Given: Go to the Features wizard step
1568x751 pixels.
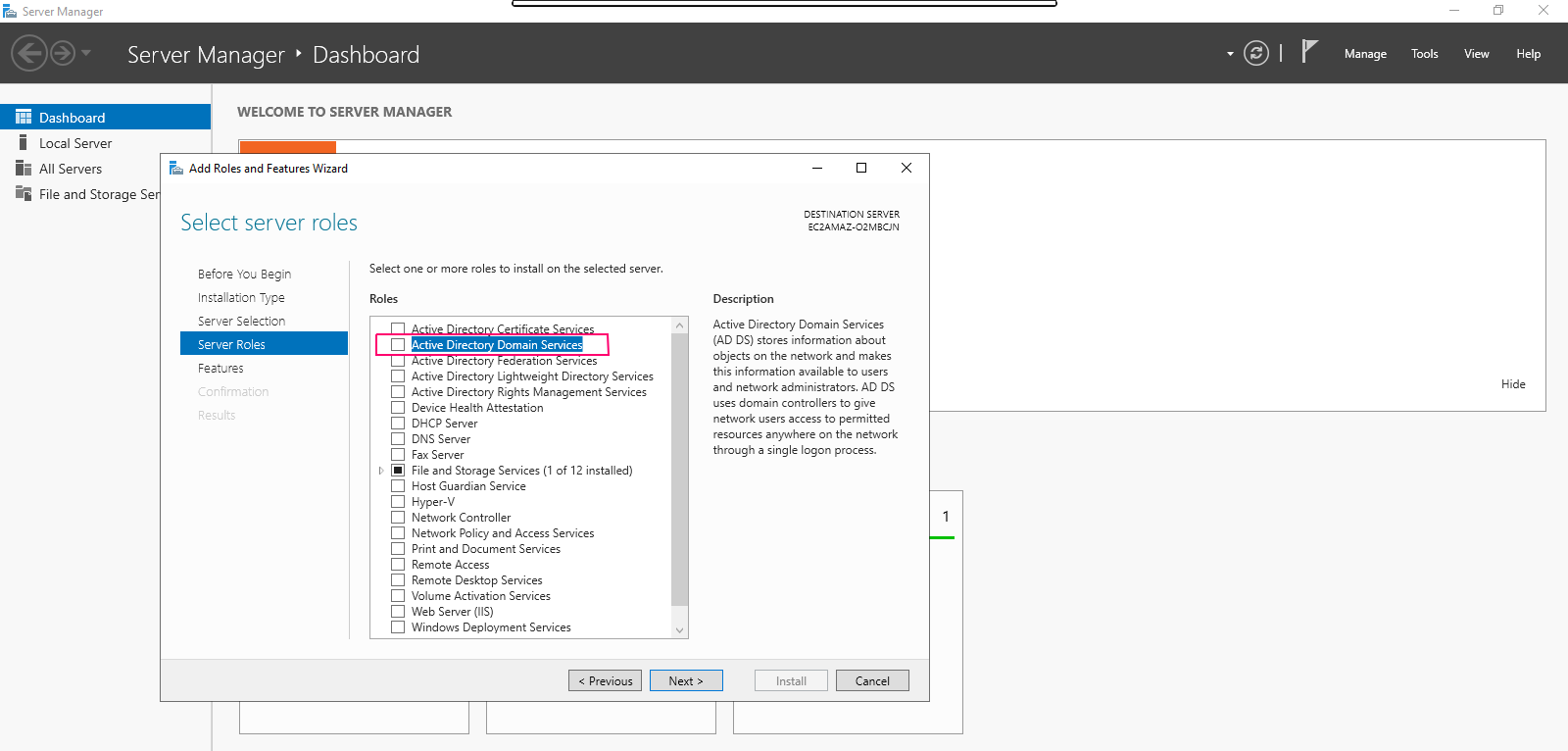Looking at the screenshot, I should 220,368.
